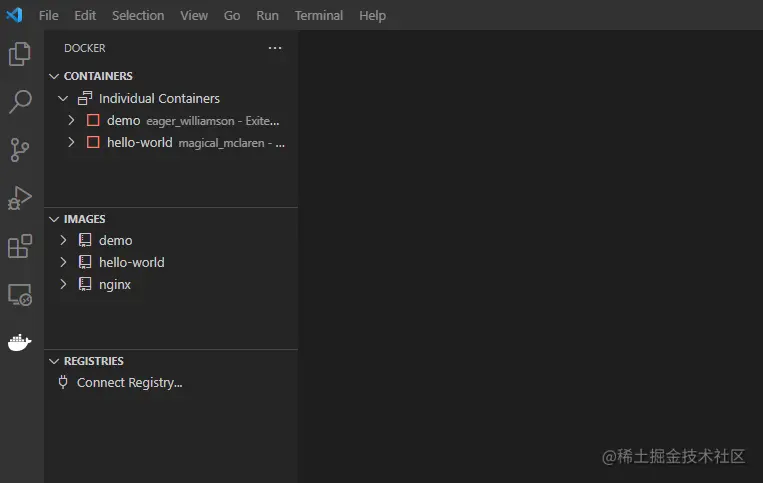Open the Go menu
The image size is (763, 483).
[x=232, y=16]
